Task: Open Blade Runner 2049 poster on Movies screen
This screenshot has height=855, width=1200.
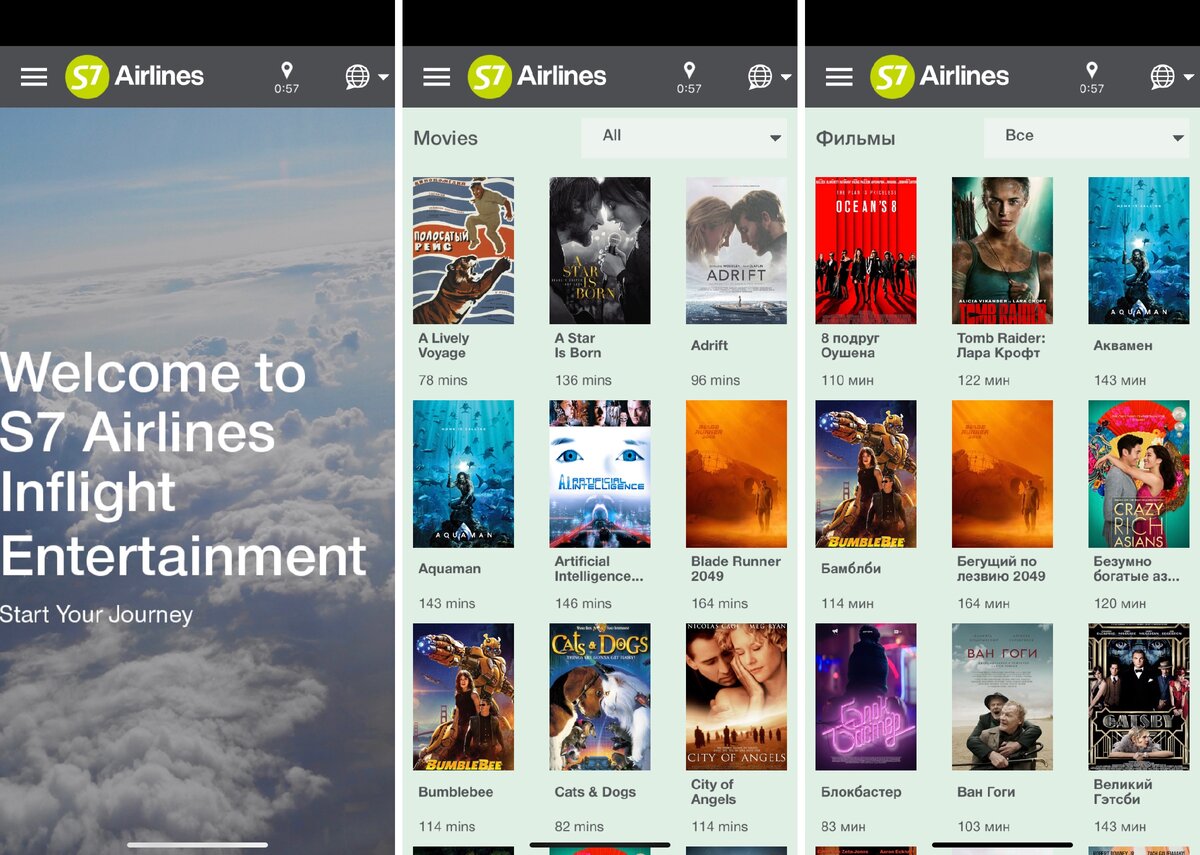Action: coord(736,474)
